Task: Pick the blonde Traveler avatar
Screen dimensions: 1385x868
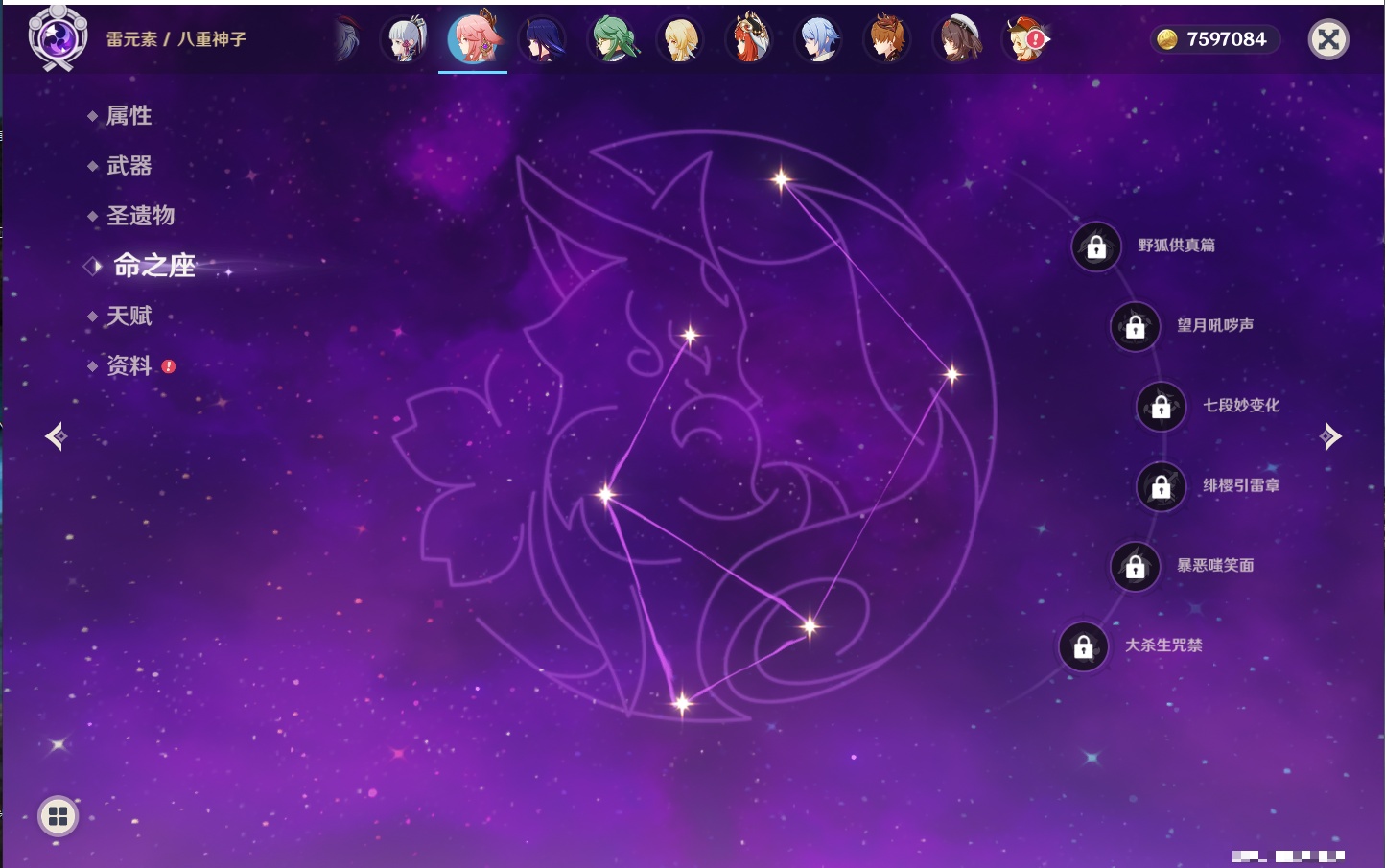Action: 681,40
